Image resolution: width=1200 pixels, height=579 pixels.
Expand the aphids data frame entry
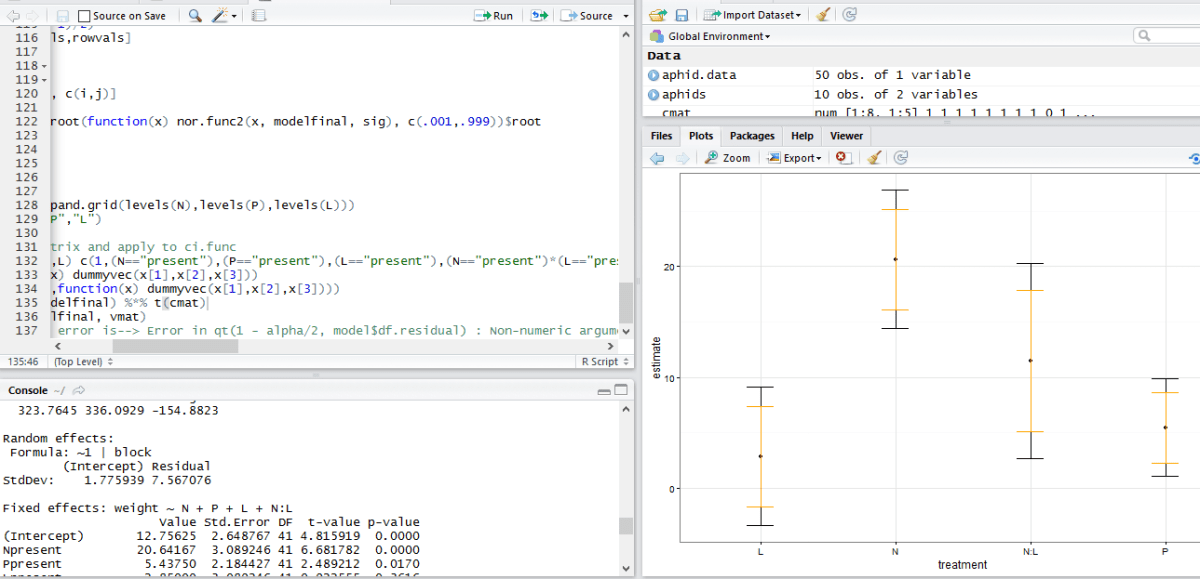click(x=653, y=94)
